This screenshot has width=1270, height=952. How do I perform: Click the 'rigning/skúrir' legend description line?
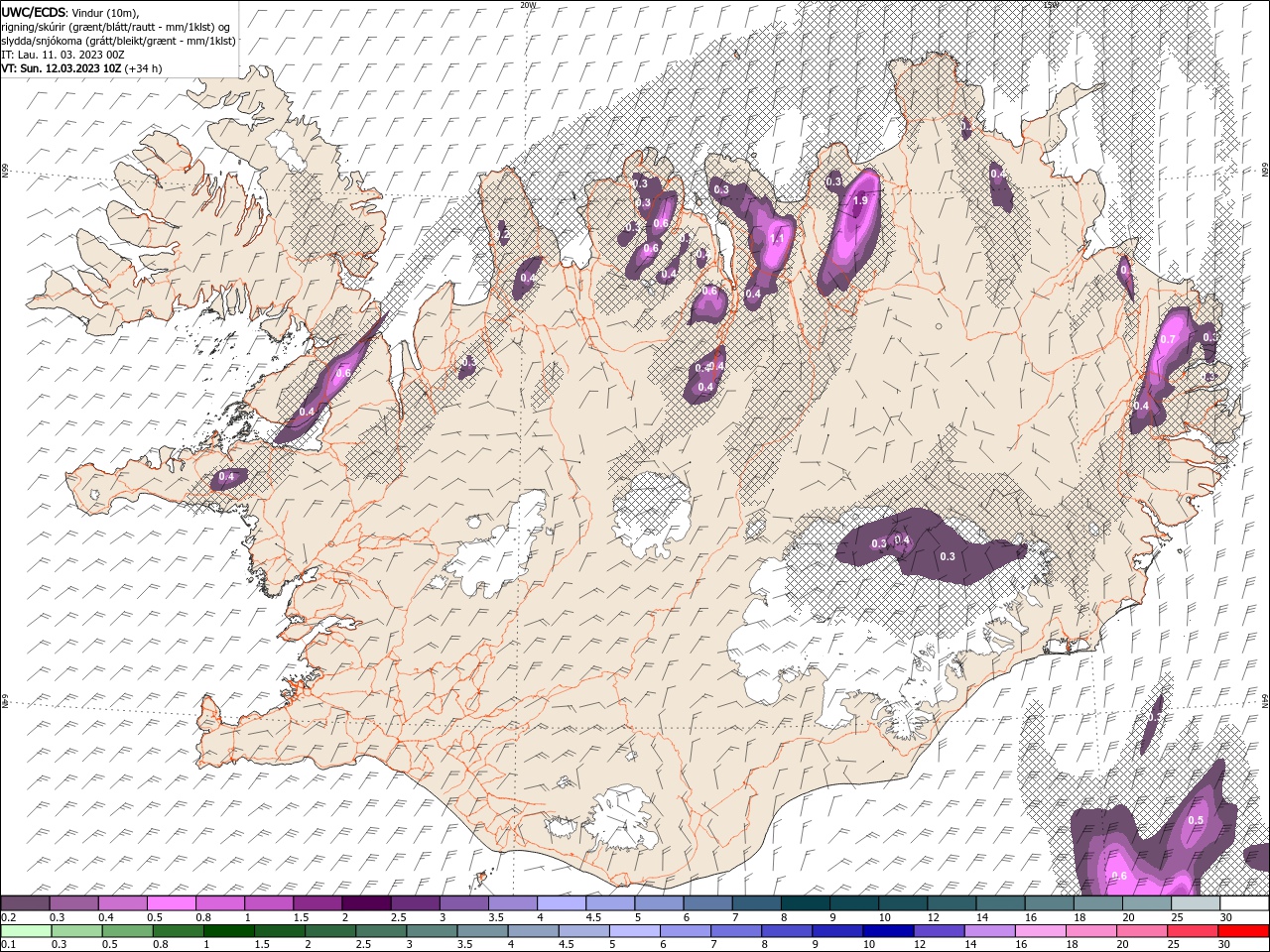point(114,27)
